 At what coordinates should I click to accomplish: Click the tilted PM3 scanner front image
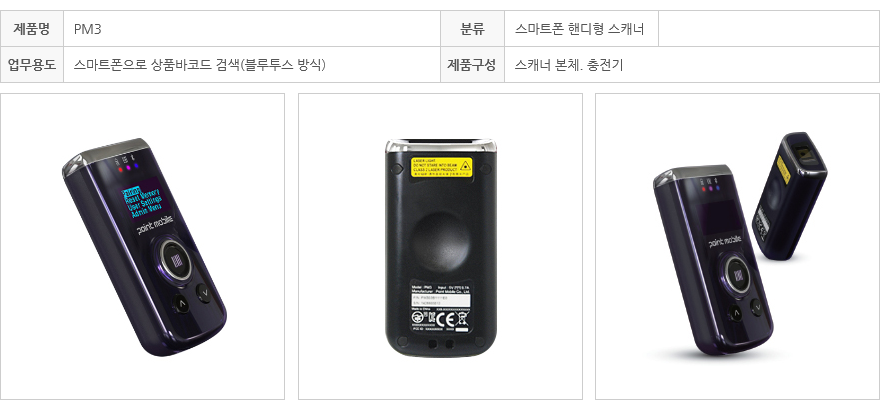coord(143,246)
